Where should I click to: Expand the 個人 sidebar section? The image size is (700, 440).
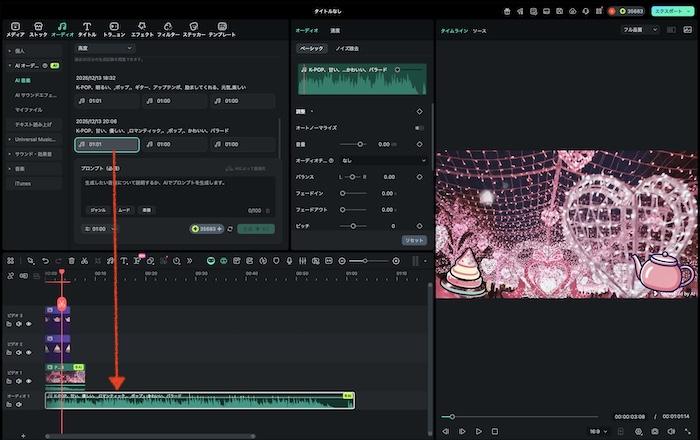pyautogui.click(x=34, y=51)
